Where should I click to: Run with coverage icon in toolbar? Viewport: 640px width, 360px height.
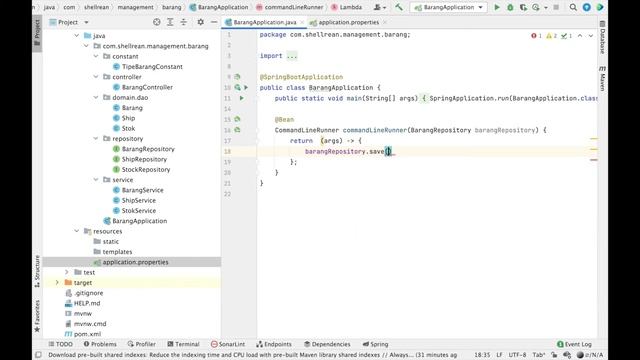pyautogui.click(x=523, y=7)
